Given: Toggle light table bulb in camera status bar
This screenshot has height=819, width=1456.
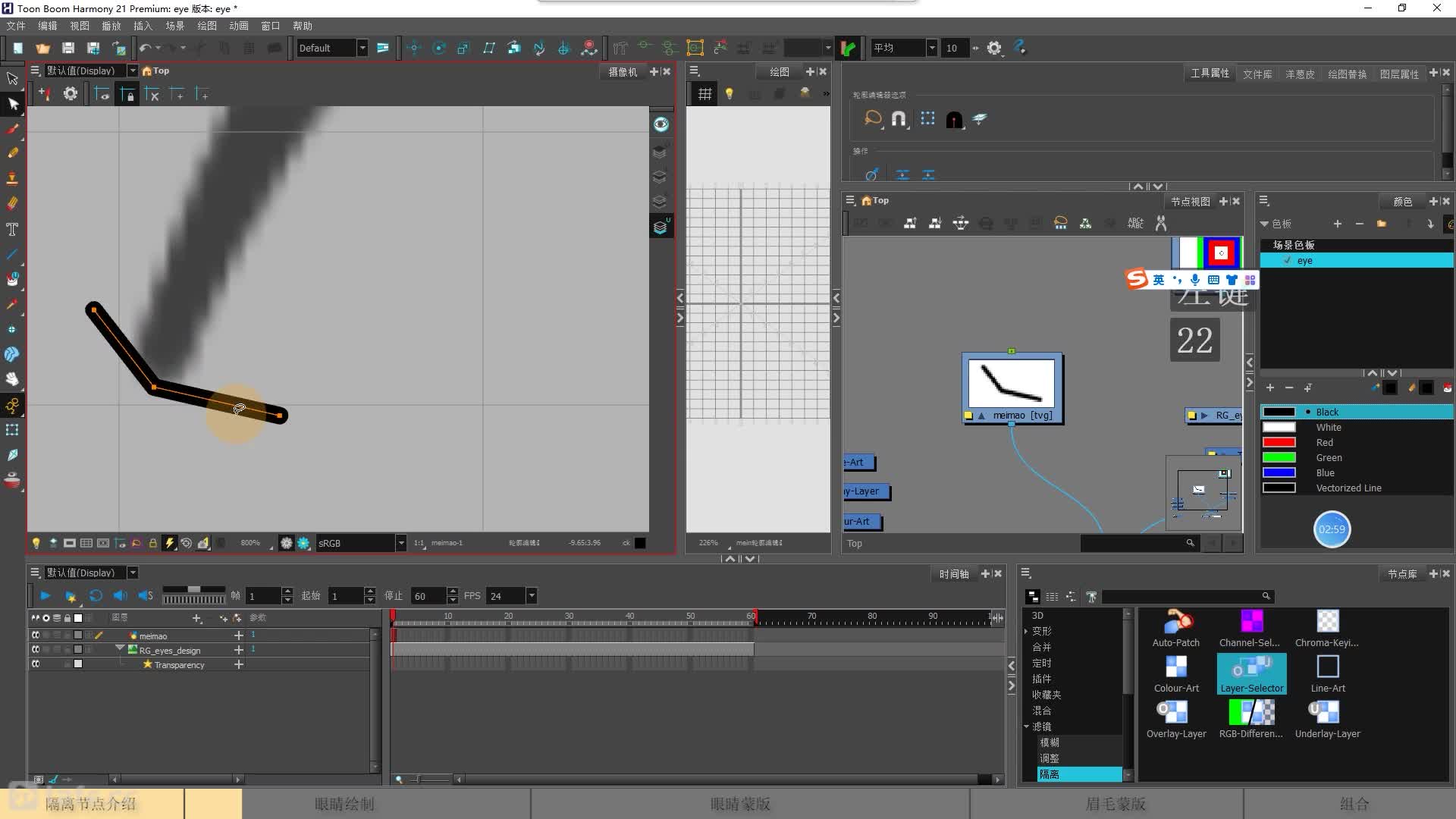Looking at the screenshot, I should 36,543.
